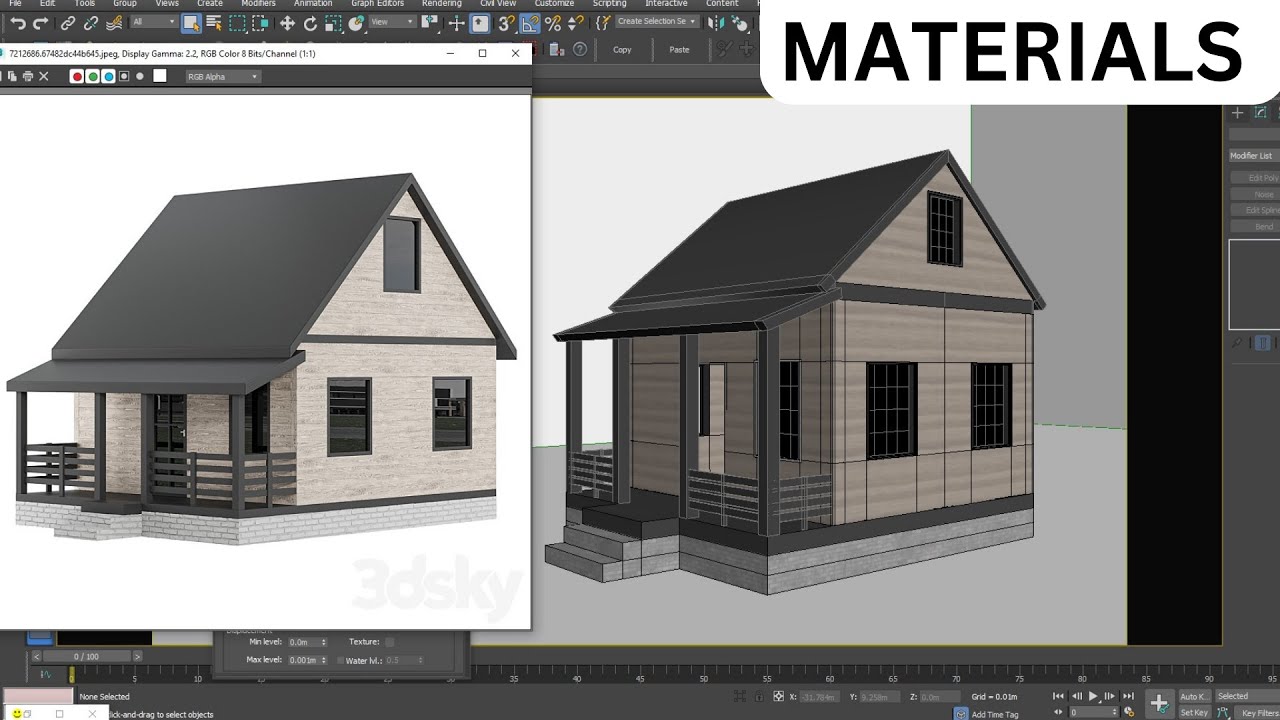
Task: Click the Edit Named Selection Sets icon
Action: pyautogui.click(x=602, y=23)
